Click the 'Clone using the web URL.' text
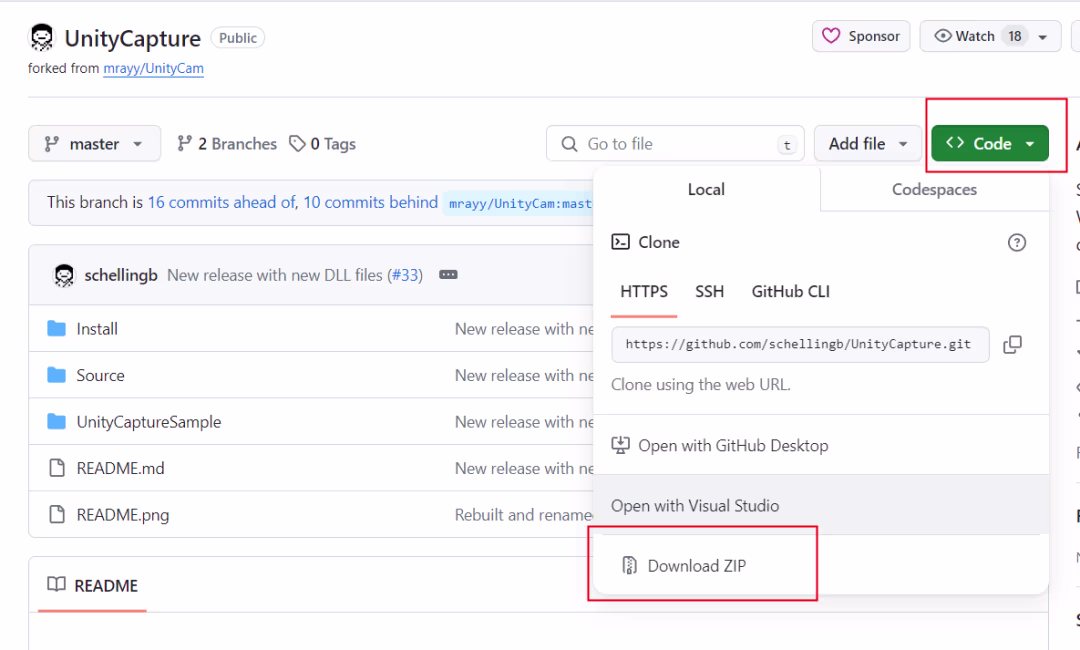The width and height of the screenshot is (1080, 650). pos(700,384)
